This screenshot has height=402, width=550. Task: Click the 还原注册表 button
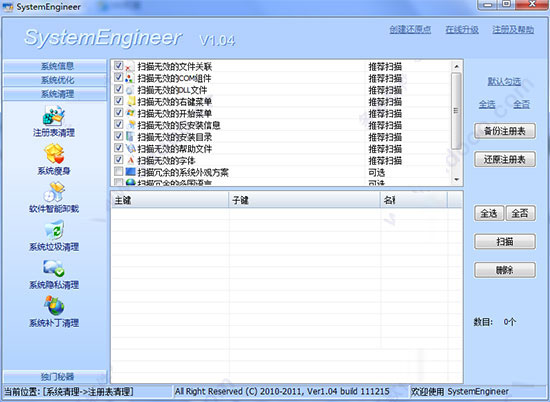pos(505,160)
